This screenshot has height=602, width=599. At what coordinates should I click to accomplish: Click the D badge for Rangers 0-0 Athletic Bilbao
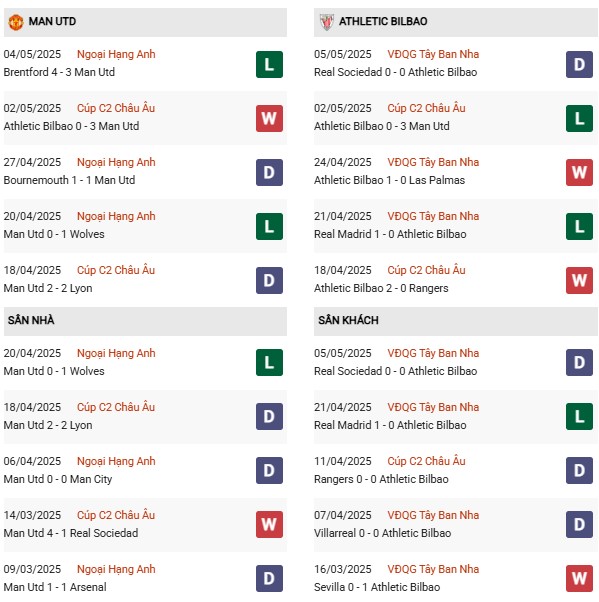579,470
